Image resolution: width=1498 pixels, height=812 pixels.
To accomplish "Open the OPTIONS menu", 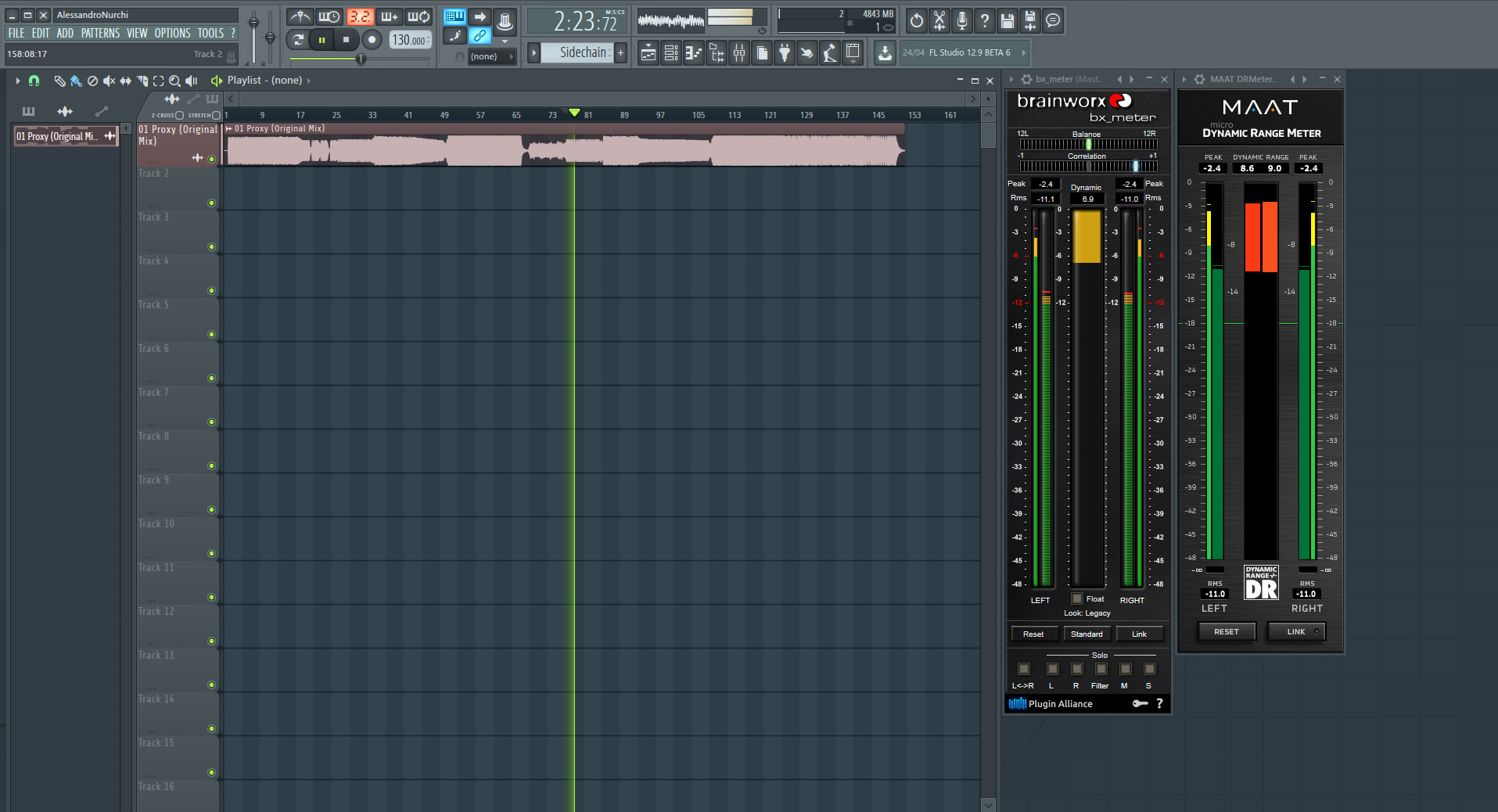I will click(x=172, y=33).
